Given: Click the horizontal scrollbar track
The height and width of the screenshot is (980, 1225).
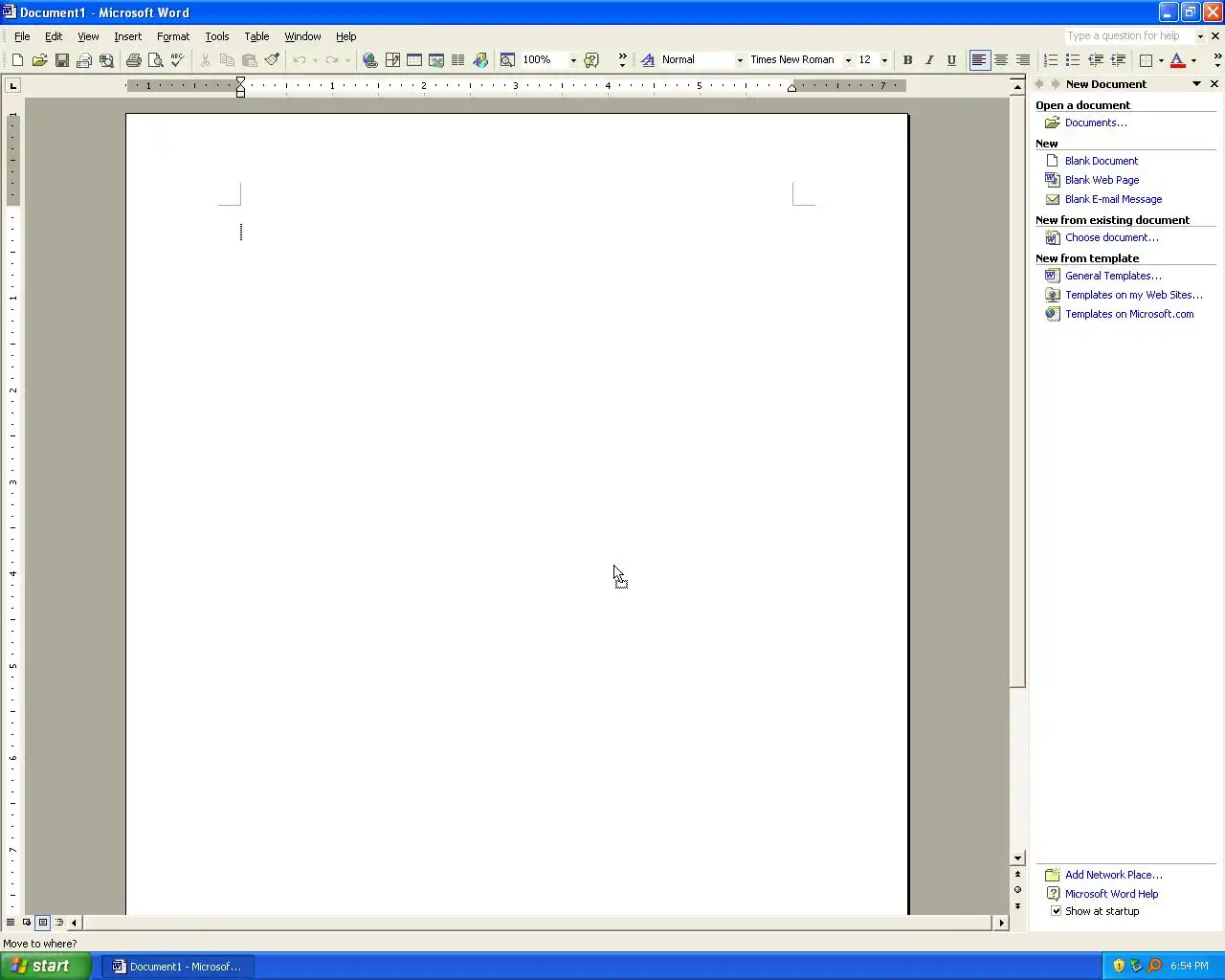Looking at the screenshot, I should 536,923.
